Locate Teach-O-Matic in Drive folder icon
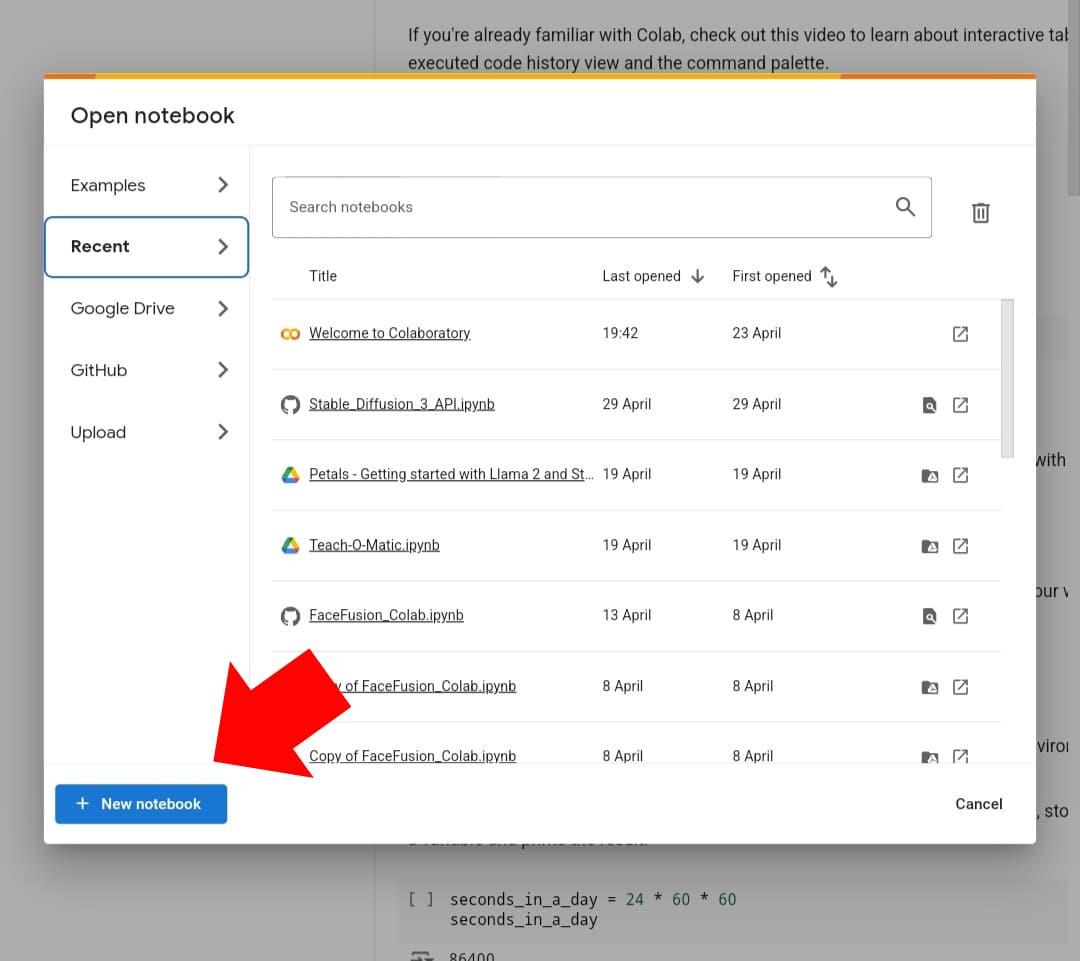Screen dimensions: 1080x961 point(930,546)
